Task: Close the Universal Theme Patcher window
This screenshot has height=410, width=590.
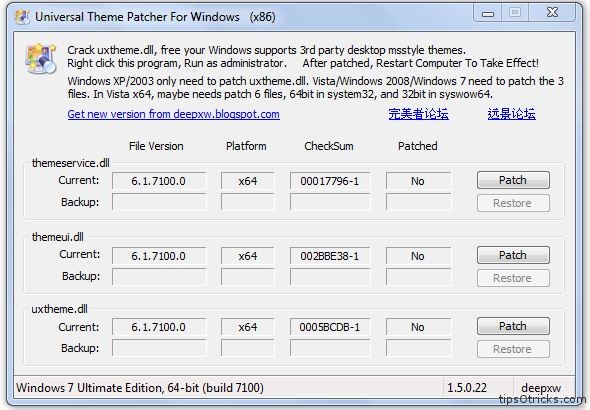Action: coord(552,12)
